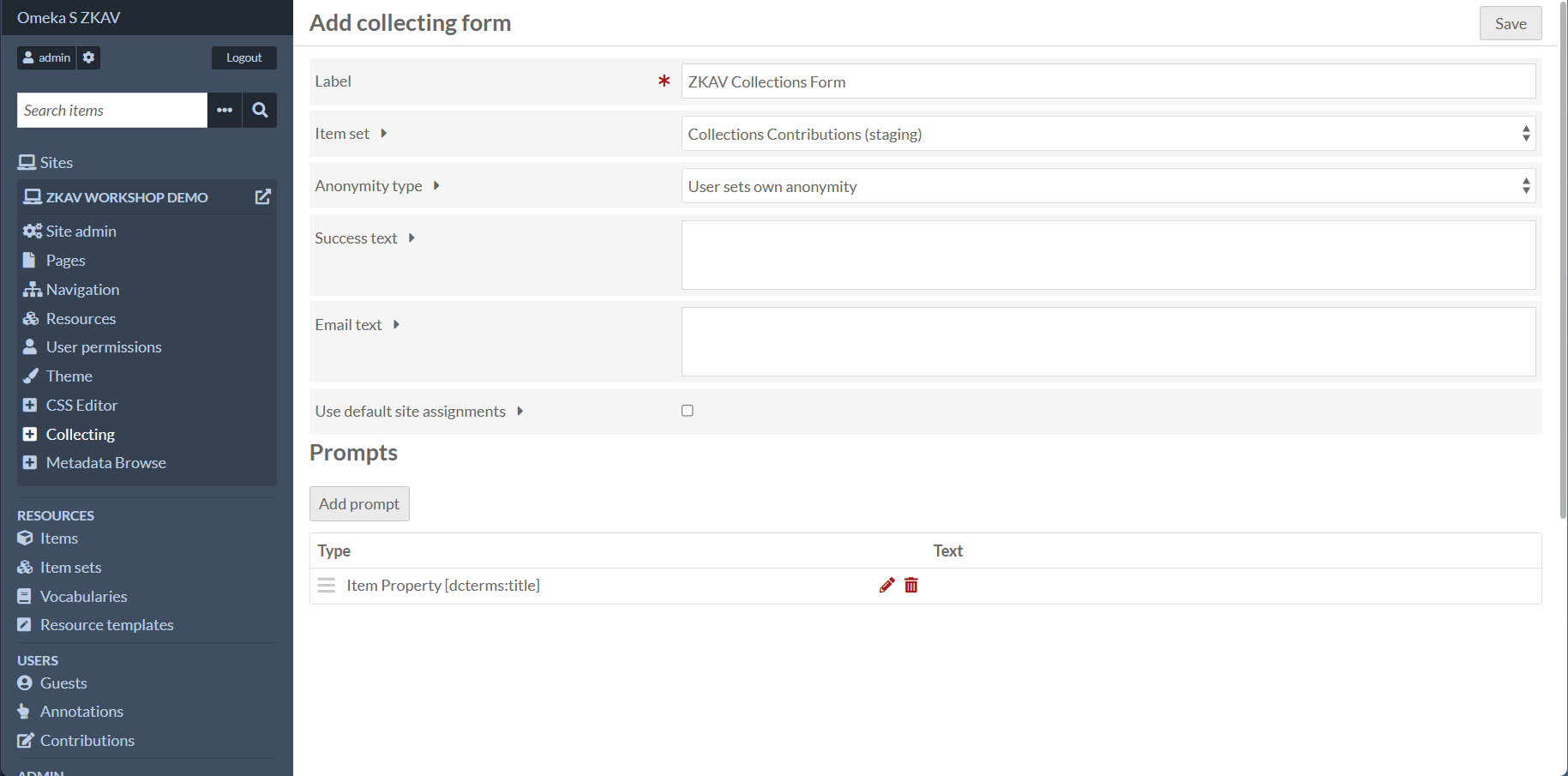Open admin user settings gear icon
The height and width of the screenshot is (776, 1568).
[88, 57]
